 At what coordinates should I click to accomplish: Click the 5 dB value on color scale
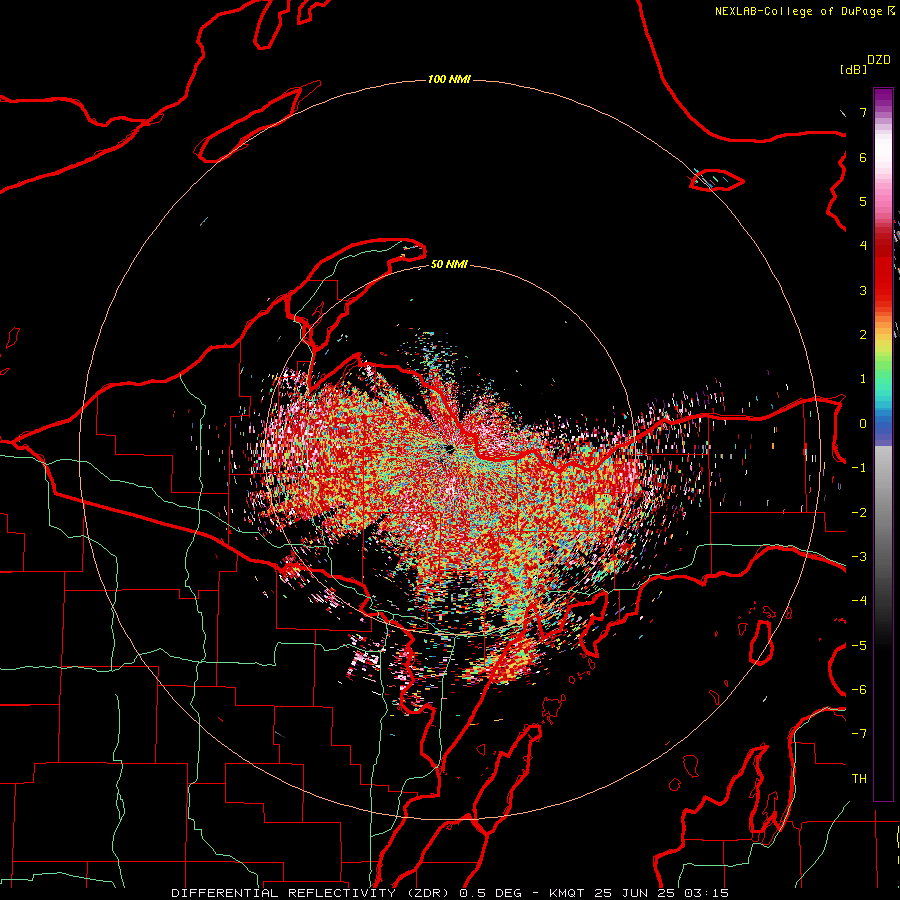click(863, 201)
